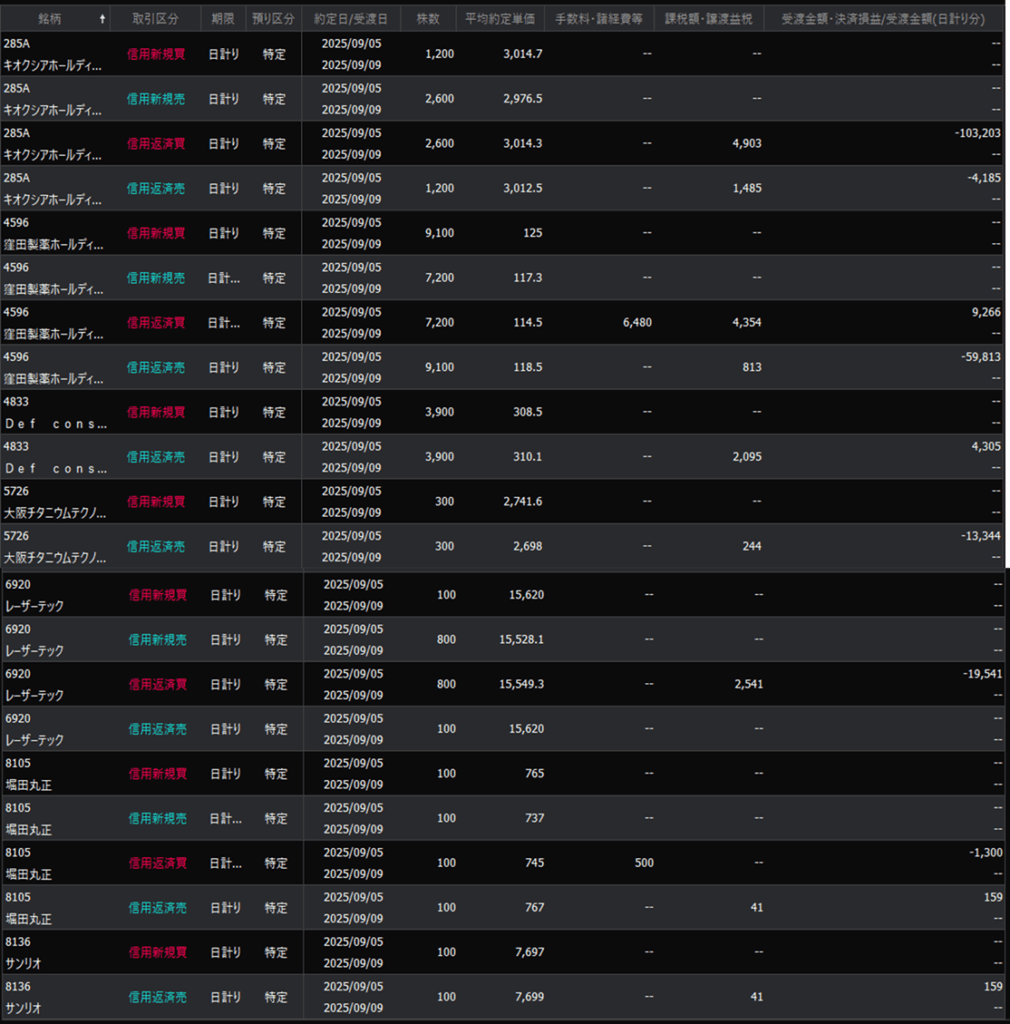Click the average price 3,014.7 cell
This screenshot has height=1024, width=1010.
521,54
